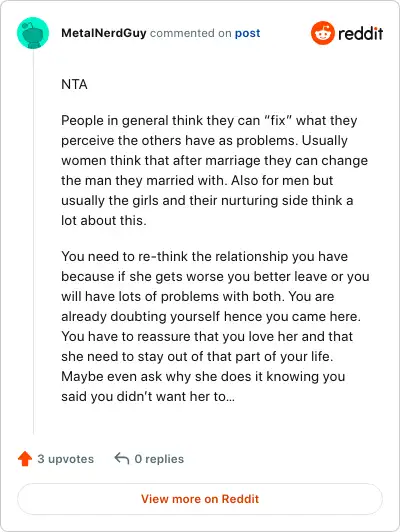Click the "commented on" gray text
Screen dimensions: 400x532
point(191,33)
